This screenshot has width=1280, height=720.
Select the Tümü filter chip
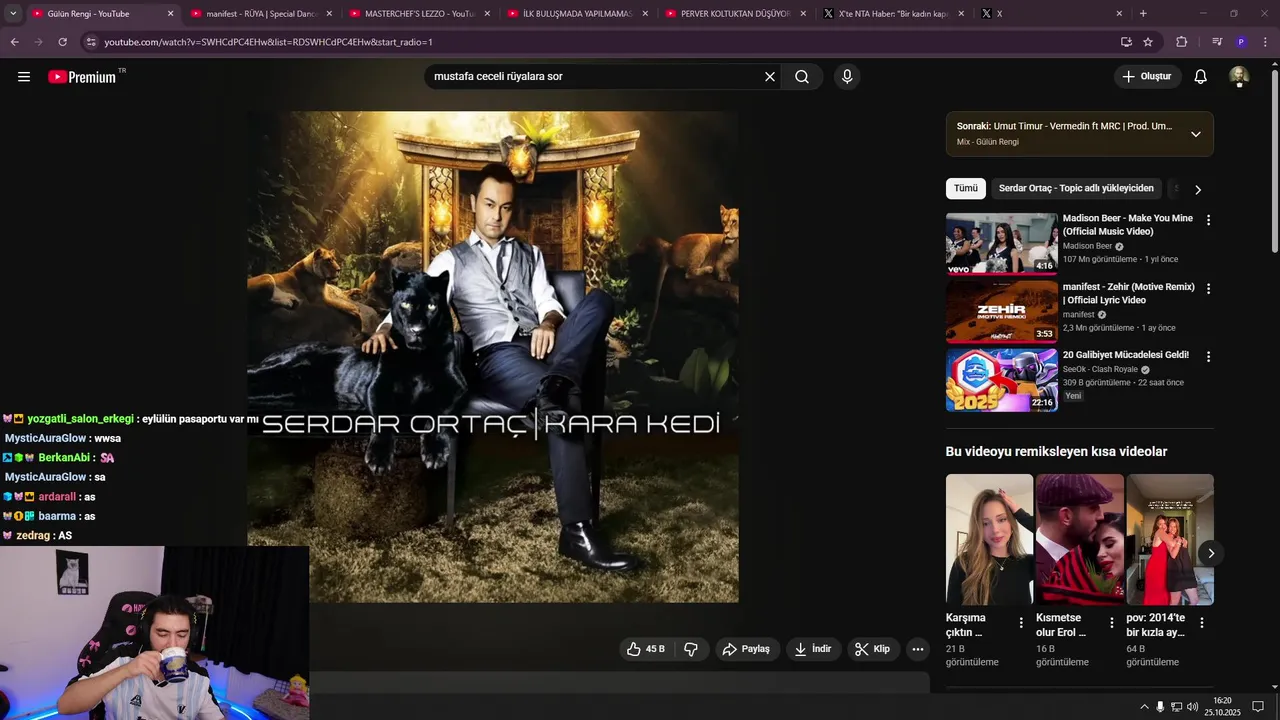coord(966,188)
